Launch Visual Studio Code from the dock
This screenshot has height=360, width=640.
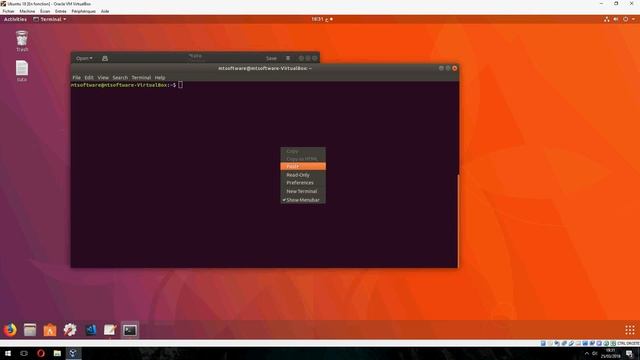[x=90, y=330]
